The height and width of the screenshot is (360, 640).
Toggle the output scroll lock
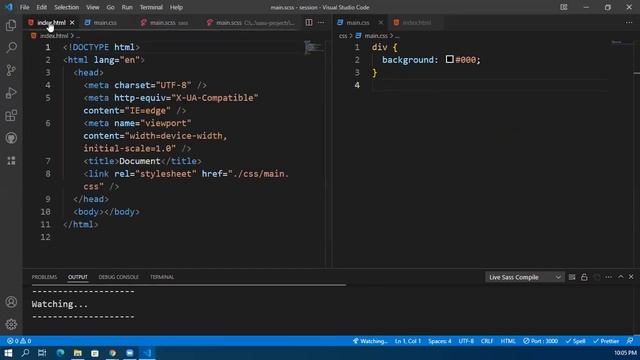point(584,277)
